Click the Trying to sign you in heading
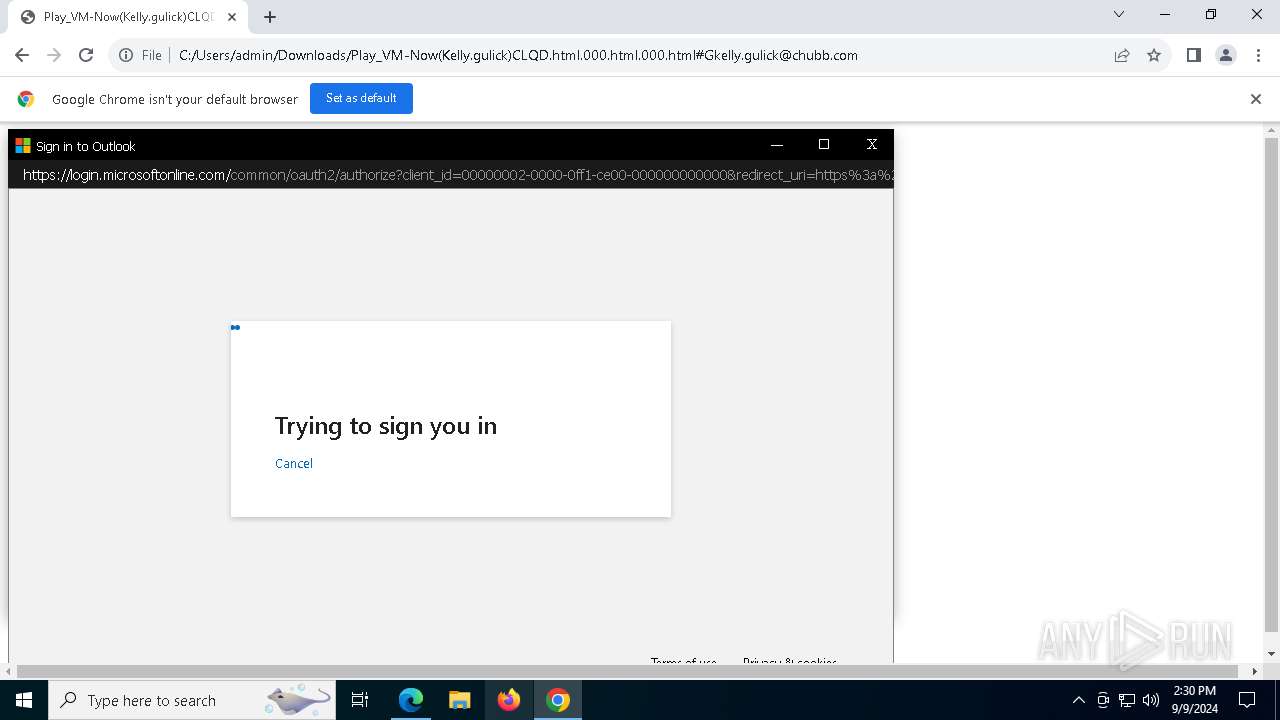Screen dimensions: 1280x720 click(386, 426)
